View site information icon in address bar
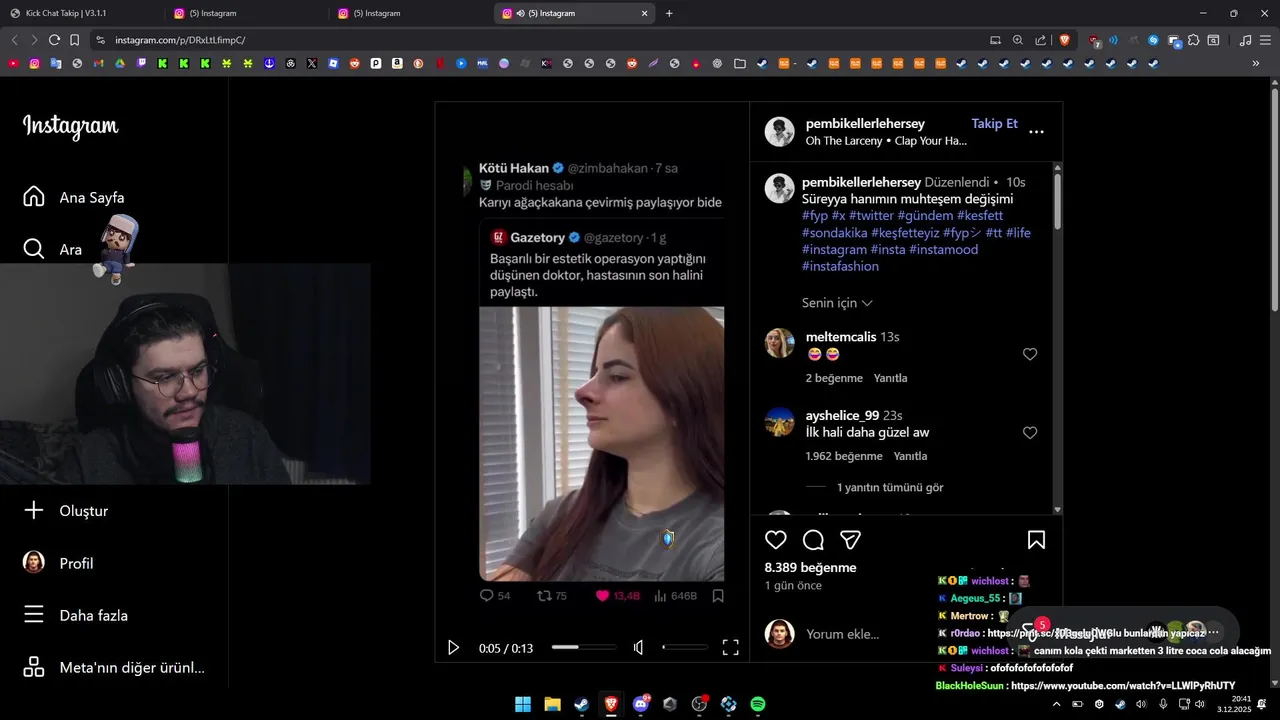 (99, 40)
